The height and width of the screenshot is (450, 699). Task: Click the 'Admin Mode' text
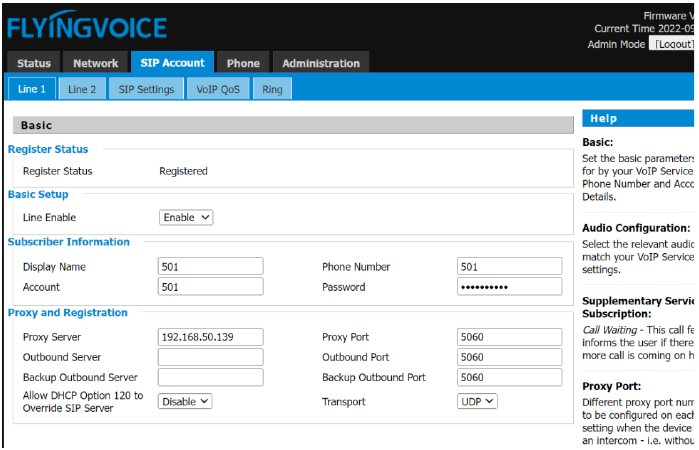(x=616, y=44)
